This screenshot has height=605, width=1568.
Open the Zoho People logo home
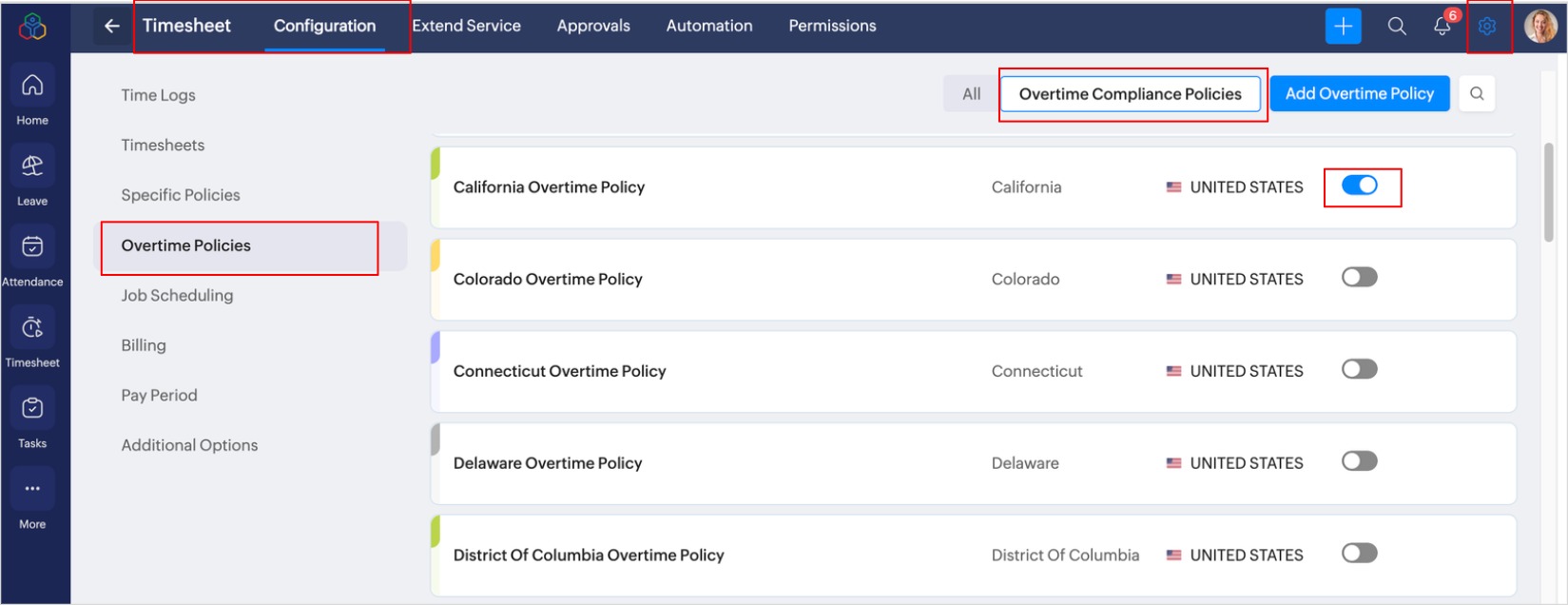click(32, 27)
